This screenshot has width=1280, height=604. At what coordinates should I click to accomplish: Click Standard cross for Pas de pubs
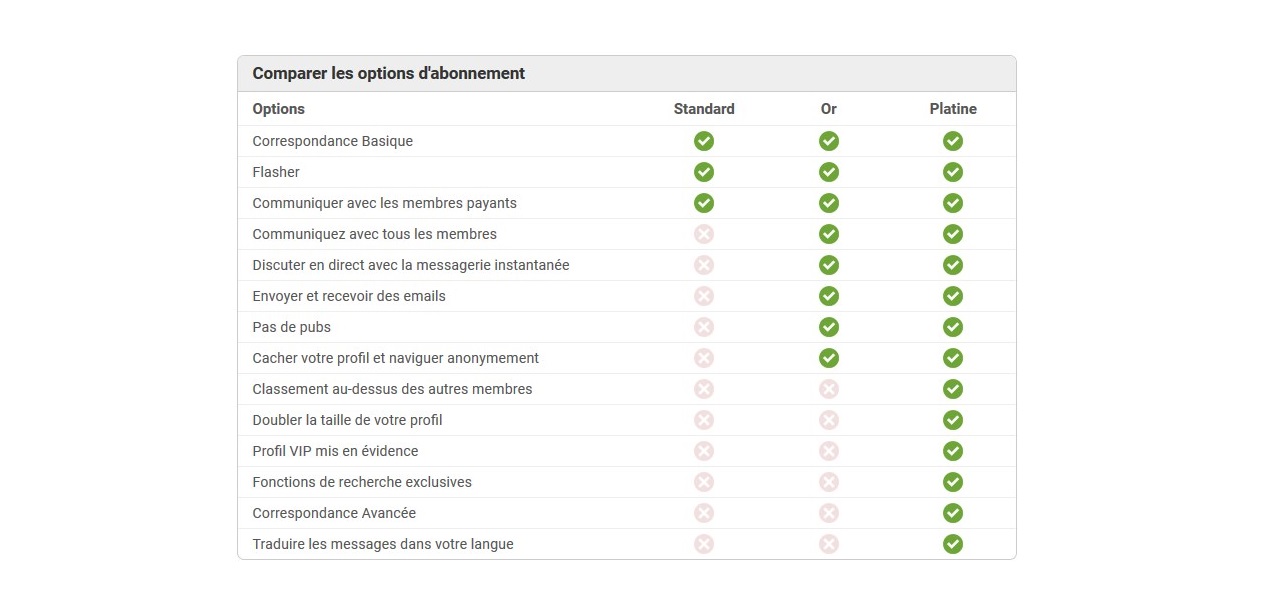coord(704,327)
